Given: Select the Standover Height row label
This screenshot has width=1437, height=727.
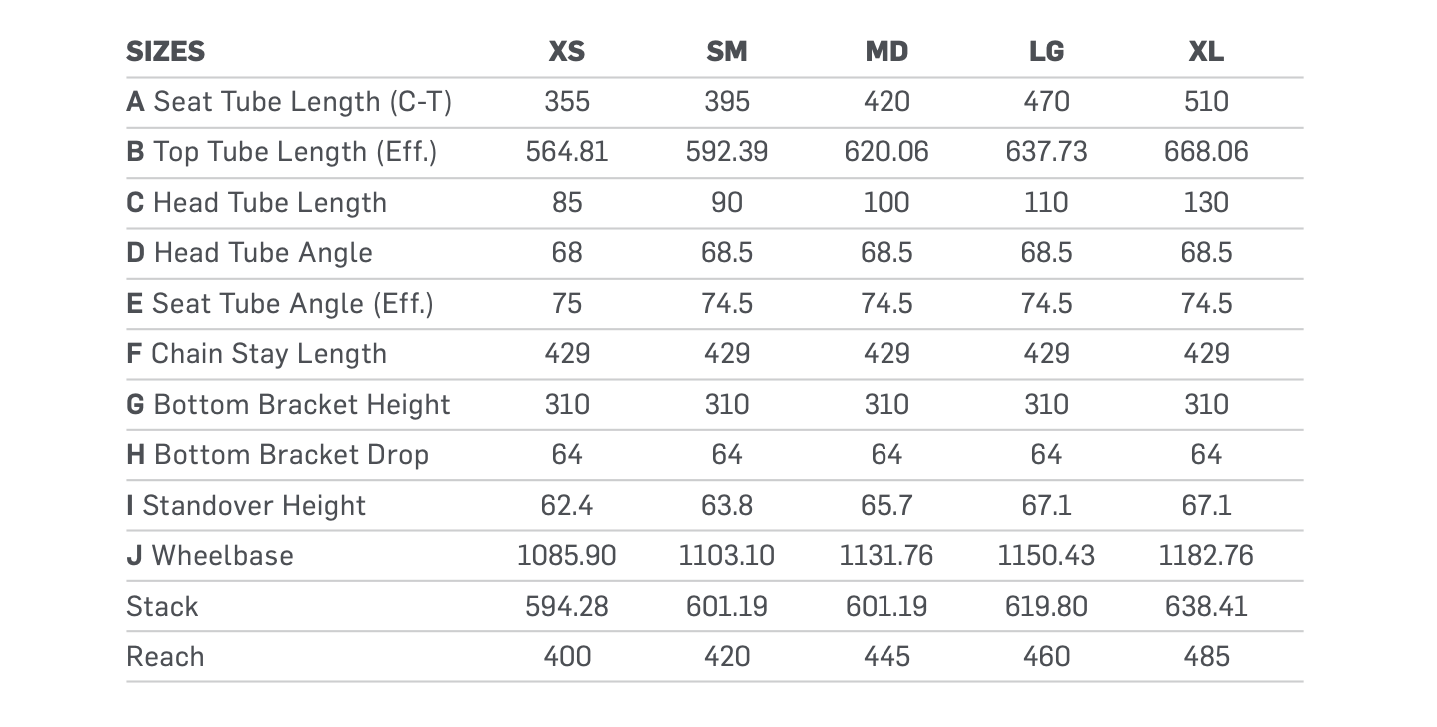Looking at the screenshot, I should pyautogui.click(x=247, y=505).
